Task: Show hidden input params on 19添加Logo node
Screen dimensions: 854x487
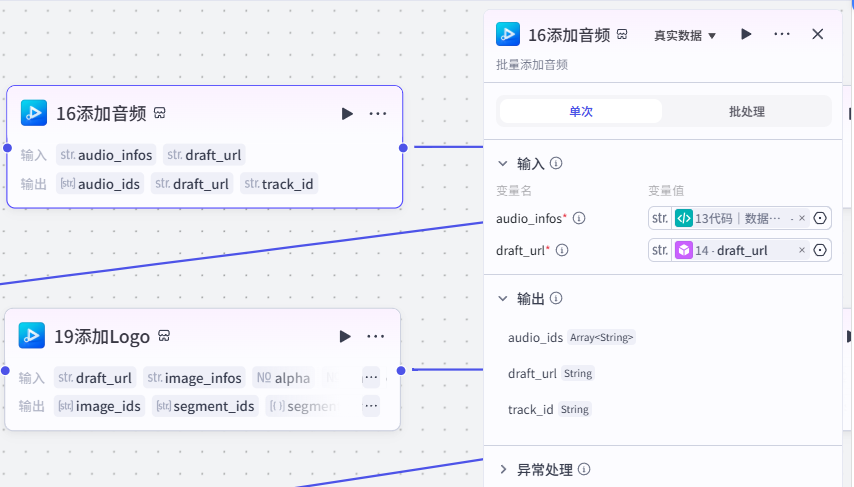Action: (371, 378)
